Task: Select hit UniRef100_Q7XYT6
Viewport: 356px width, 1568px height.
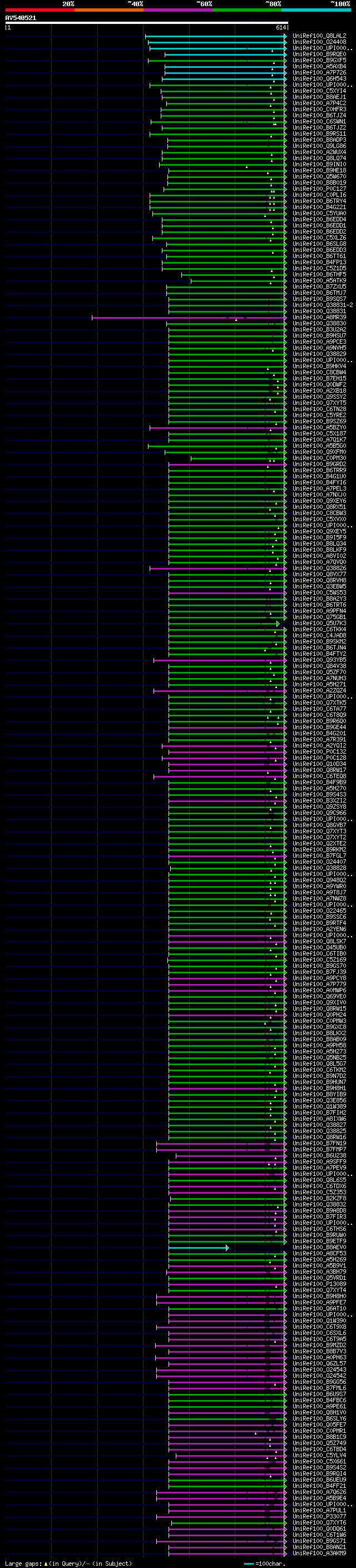Action: point(319,1522)
